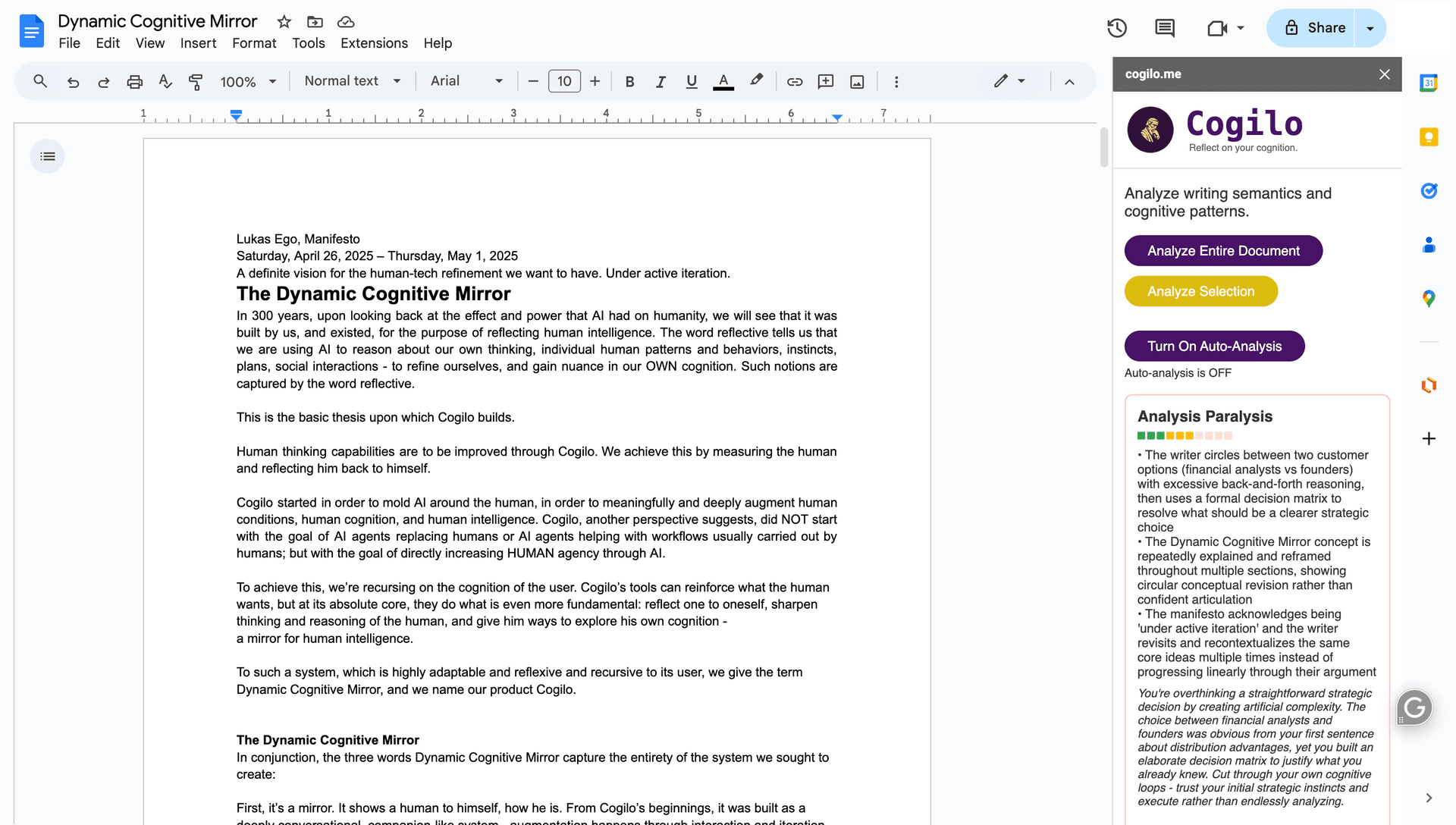Image resolution: width=1456 pixels, height=825 pixels.
Task: Star the Dynamic Cognitive Mirror document
Action: (284, 22)
